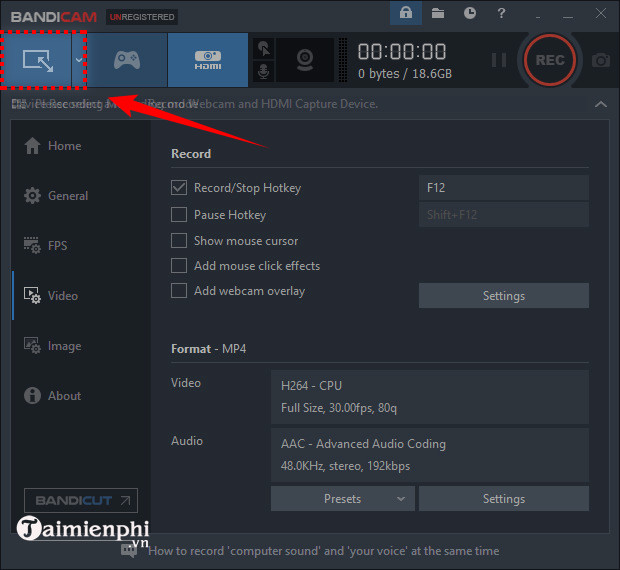Select Screen Recording mode icon
The height and width of the screenshot is (570, 620).
(x=36, y=60)
